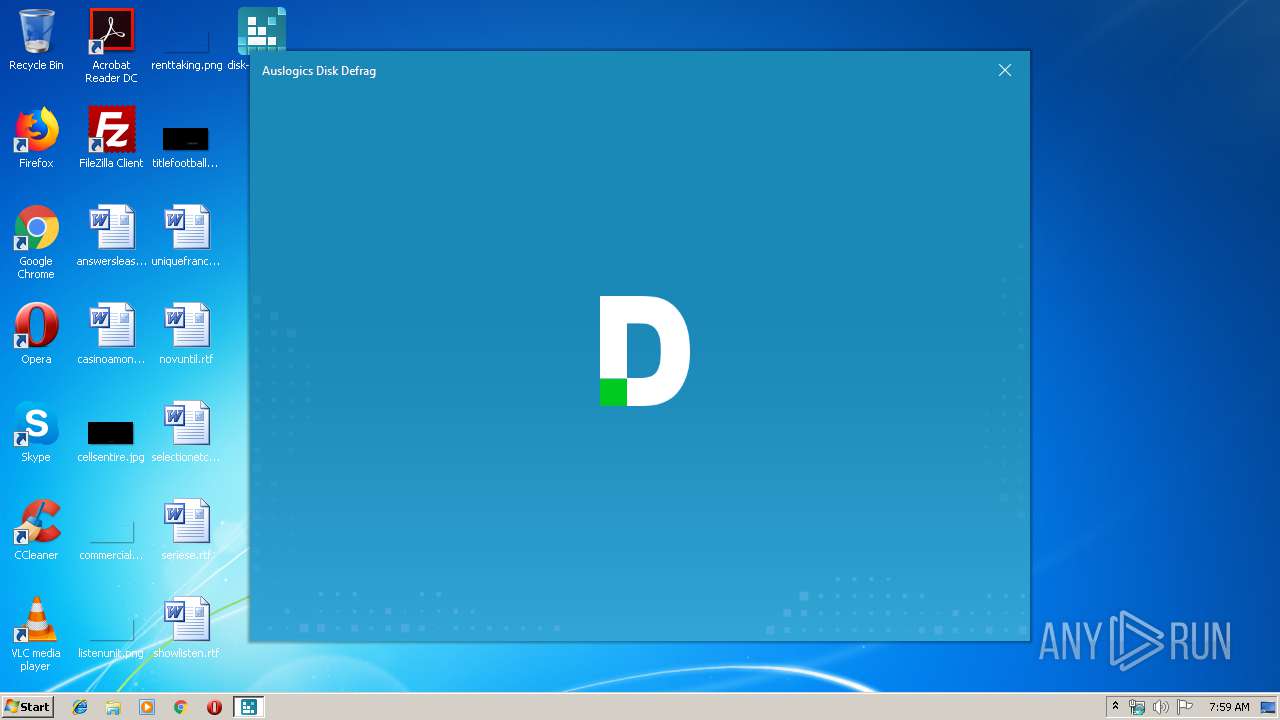The width and height of the screenshot is (1280, 720).
Task: Select answersleas Word document
Action: (x=111, y=236)
